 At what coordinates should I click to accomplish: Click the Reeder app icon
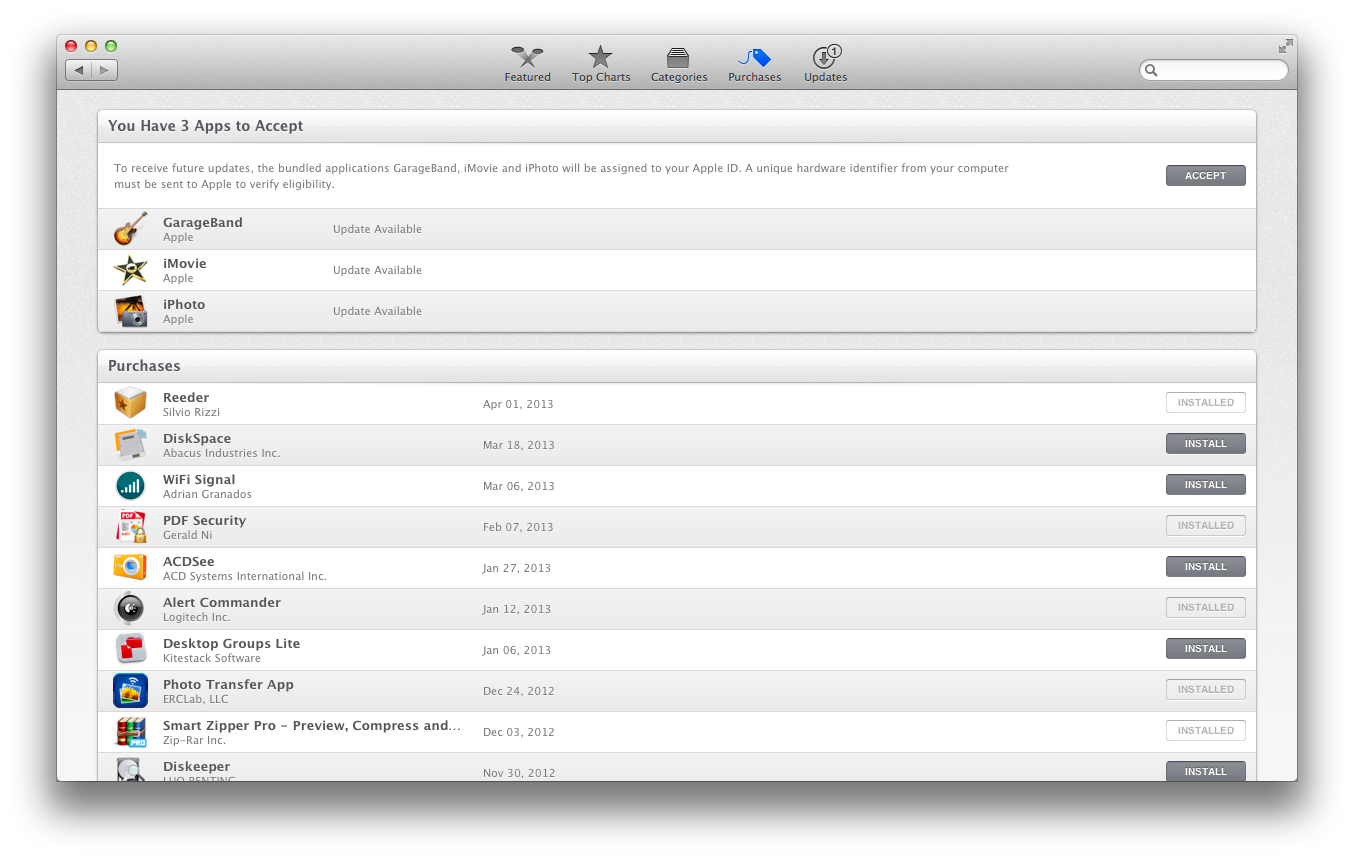[131, 403]
